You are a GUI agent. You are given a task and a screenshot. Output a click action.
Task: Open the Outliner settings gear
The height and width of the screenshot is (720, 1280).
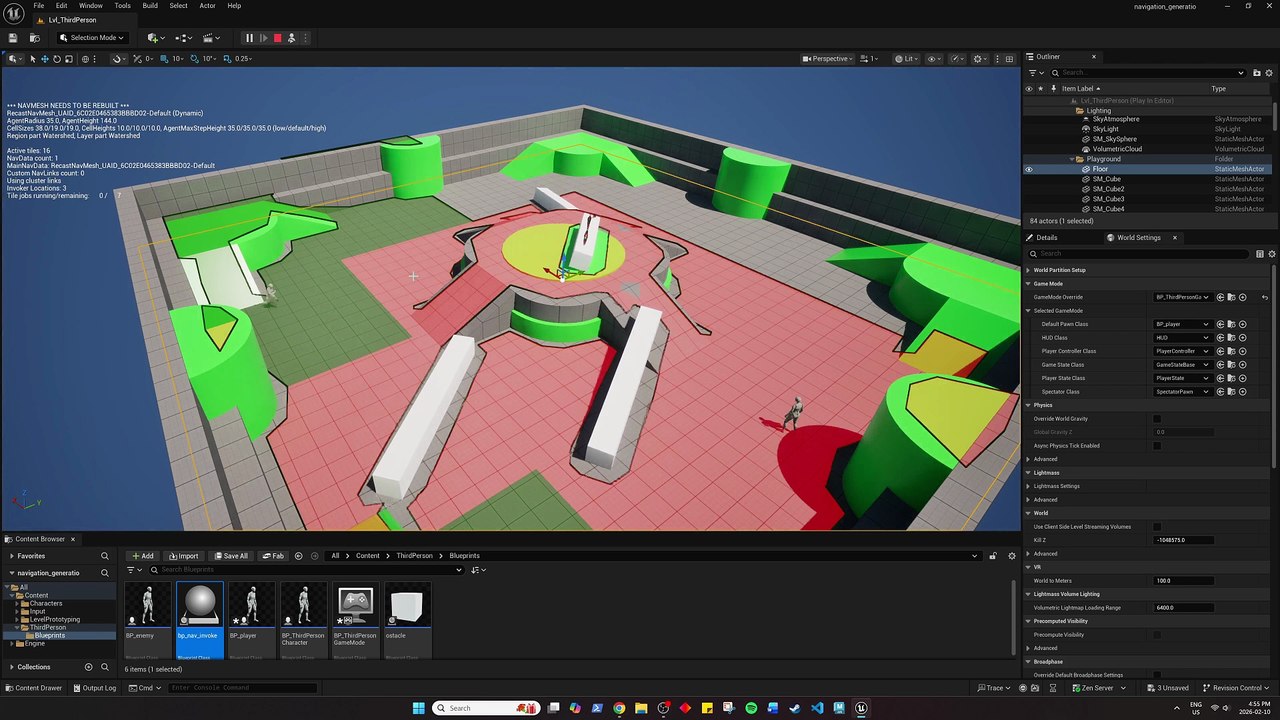[1270, 73]
